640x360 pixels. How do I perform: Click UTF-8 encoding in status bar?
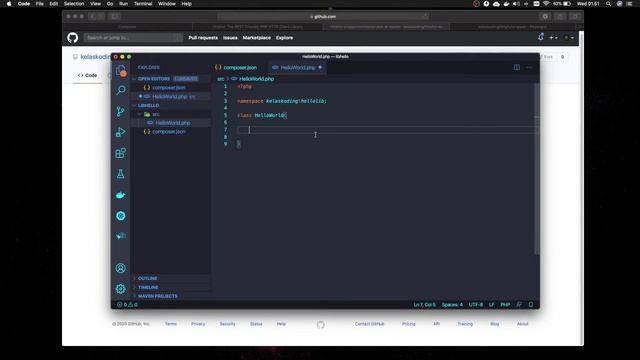click(x=476, y=304)
